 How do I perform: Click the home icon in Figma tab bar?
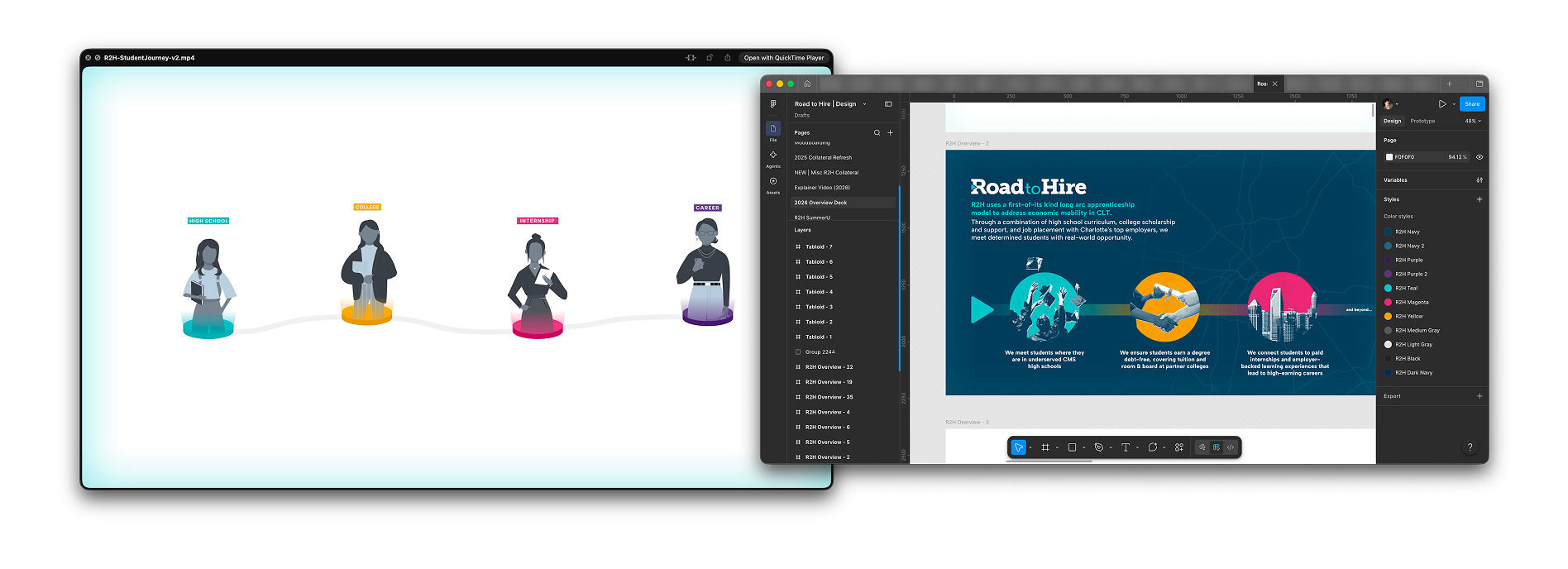[807, 84]
